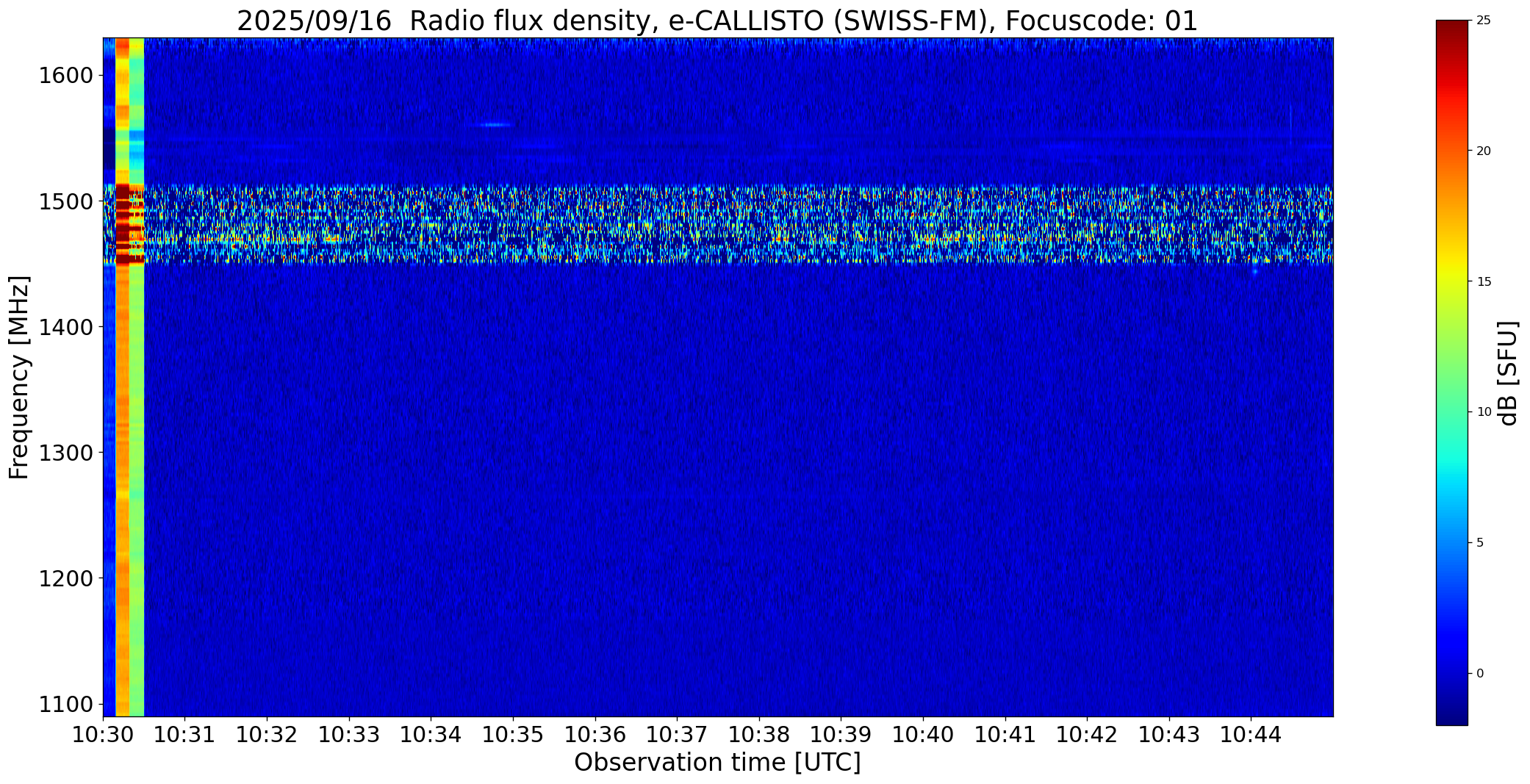Click the 'Observation time [UTC]' x-axis label

(717, 763)
